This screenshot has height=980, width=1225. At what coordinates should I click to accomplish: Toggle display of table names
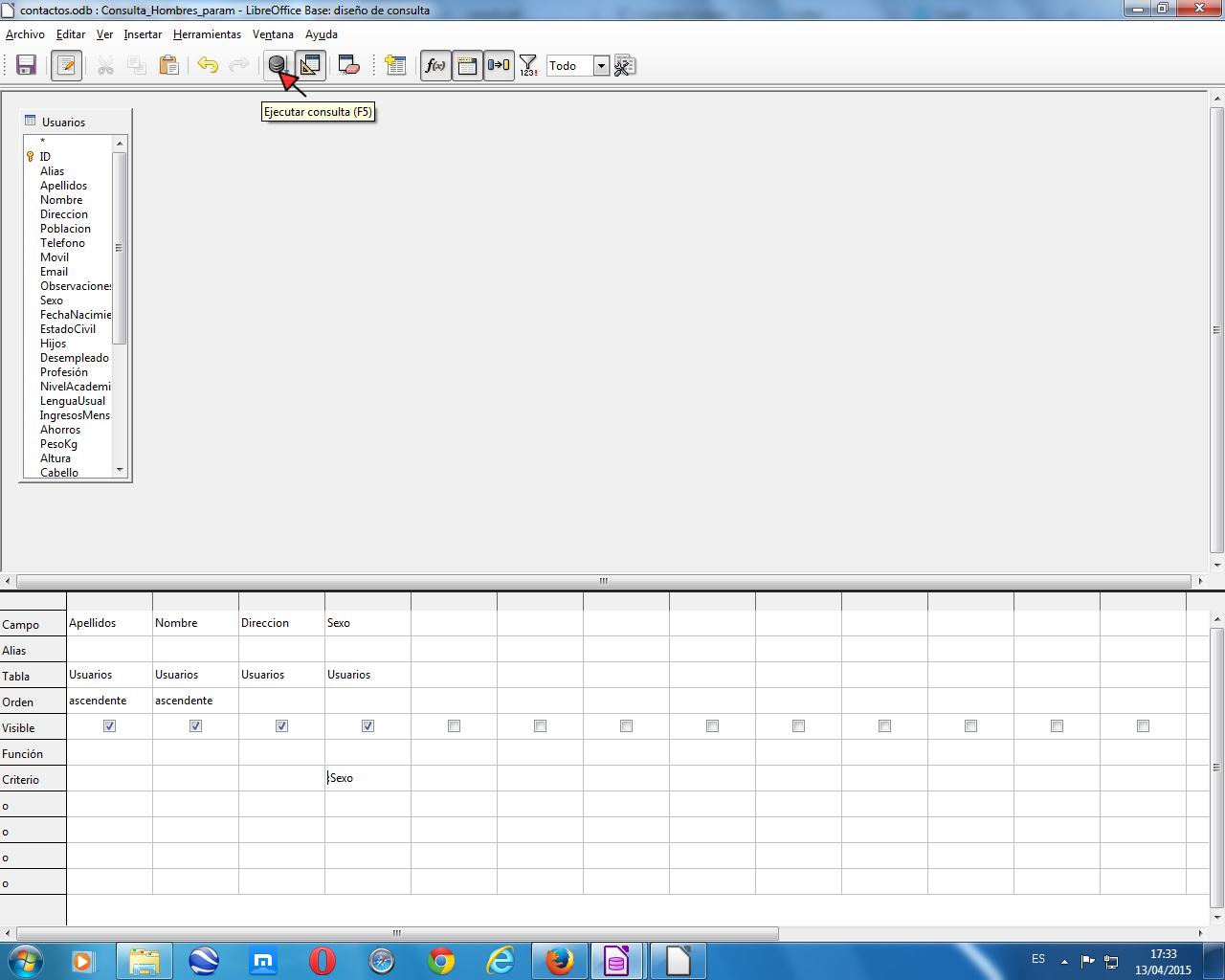pyautogui.click(x=467, y=65)
